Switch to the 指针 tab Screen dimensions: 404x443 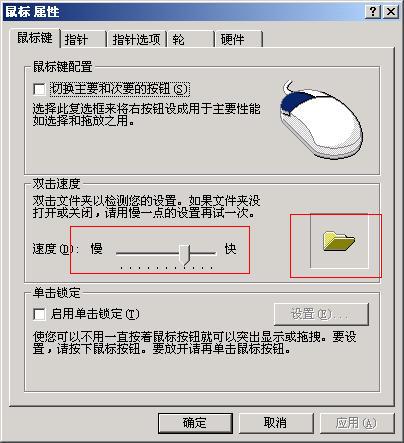click(x=83, y=40)
